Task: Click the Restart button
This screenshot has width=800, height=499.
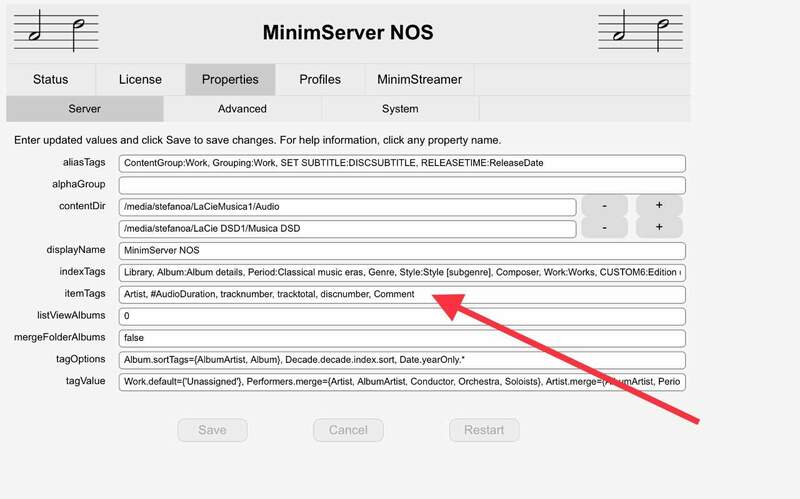Action: tap(484, 430)
